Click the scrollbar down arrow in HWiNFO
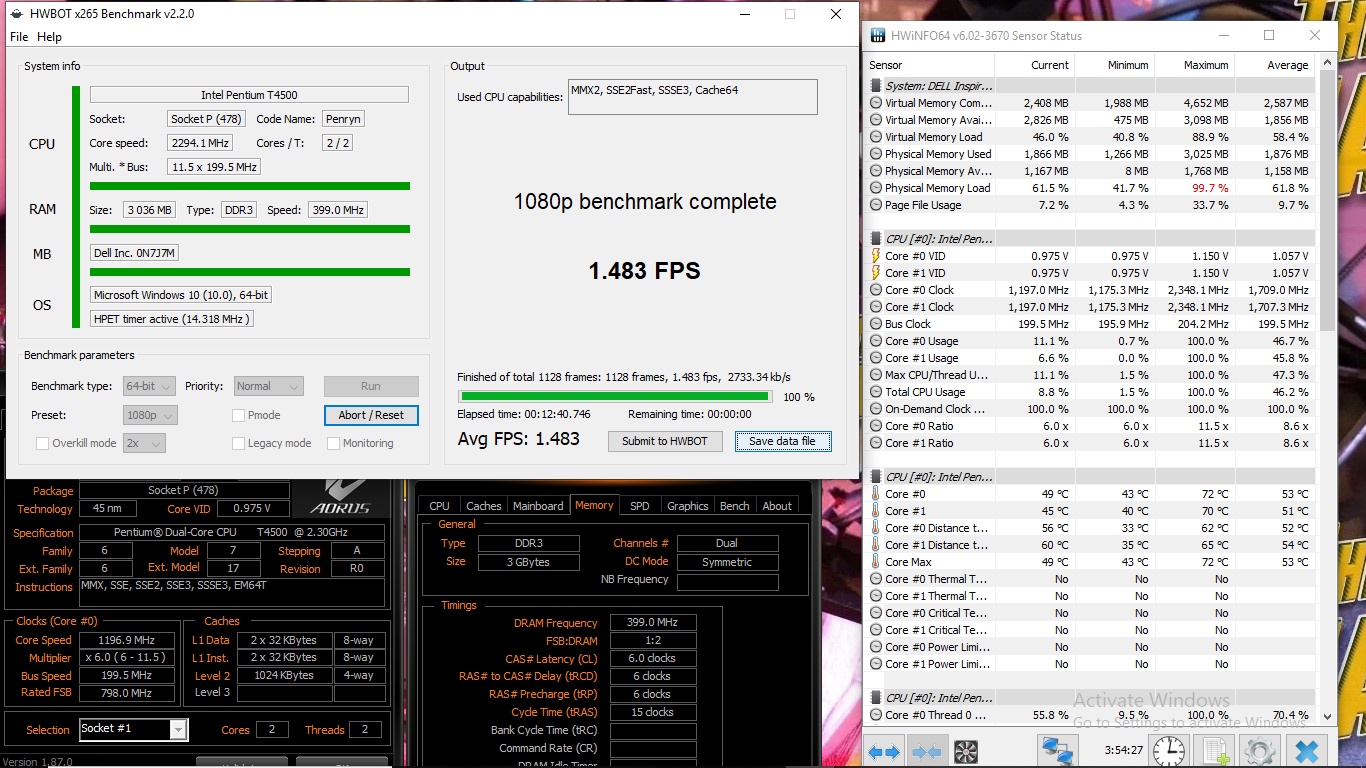Image resolution: width=1366 pixels, height=768 pixels. [x=1328, y=715]
